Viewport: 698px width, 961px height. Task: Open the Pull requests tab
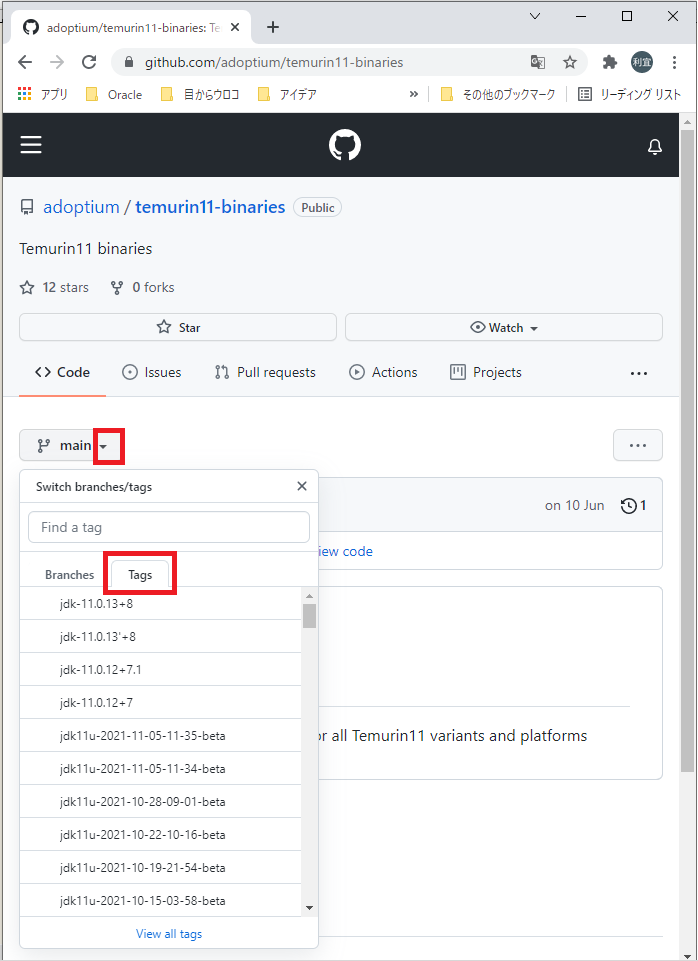[265, 373]
